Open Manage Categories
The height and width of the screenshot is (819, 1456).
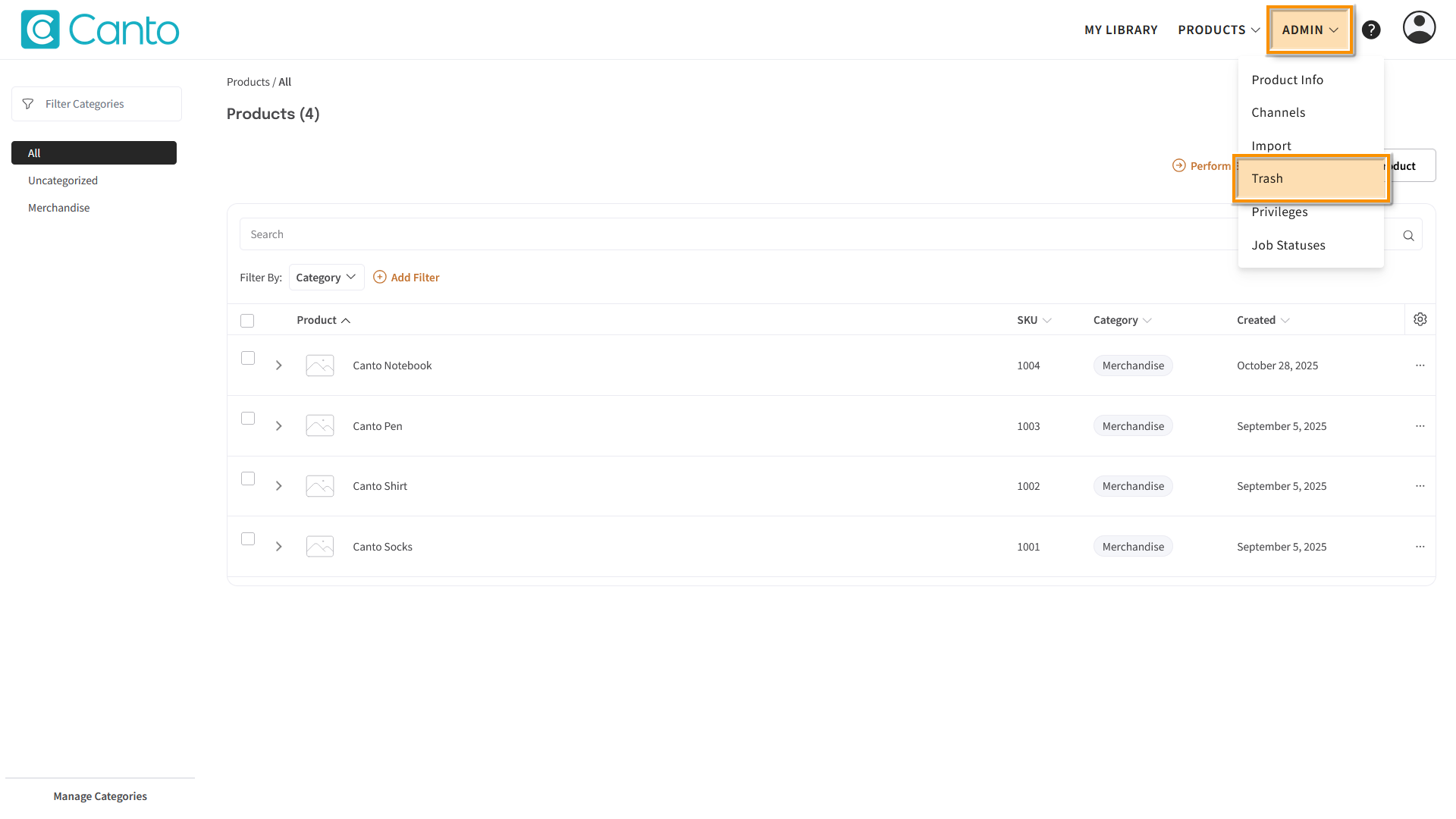[100, 796]
